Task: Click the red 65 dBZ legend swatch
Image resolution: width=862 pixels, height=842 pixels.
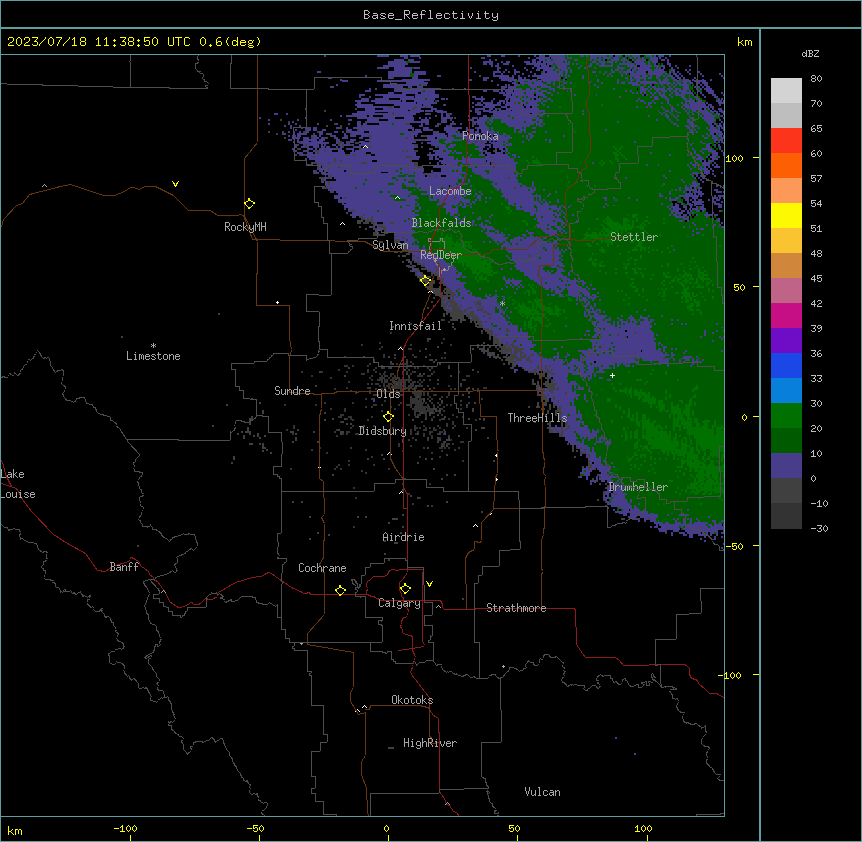Action: [786, 141]
